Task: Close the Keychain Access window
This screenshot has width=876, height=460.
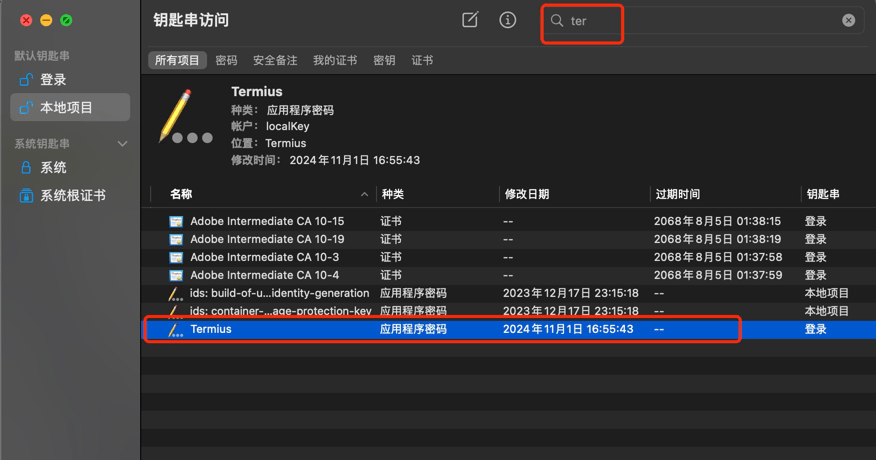Action: (26, 21)
